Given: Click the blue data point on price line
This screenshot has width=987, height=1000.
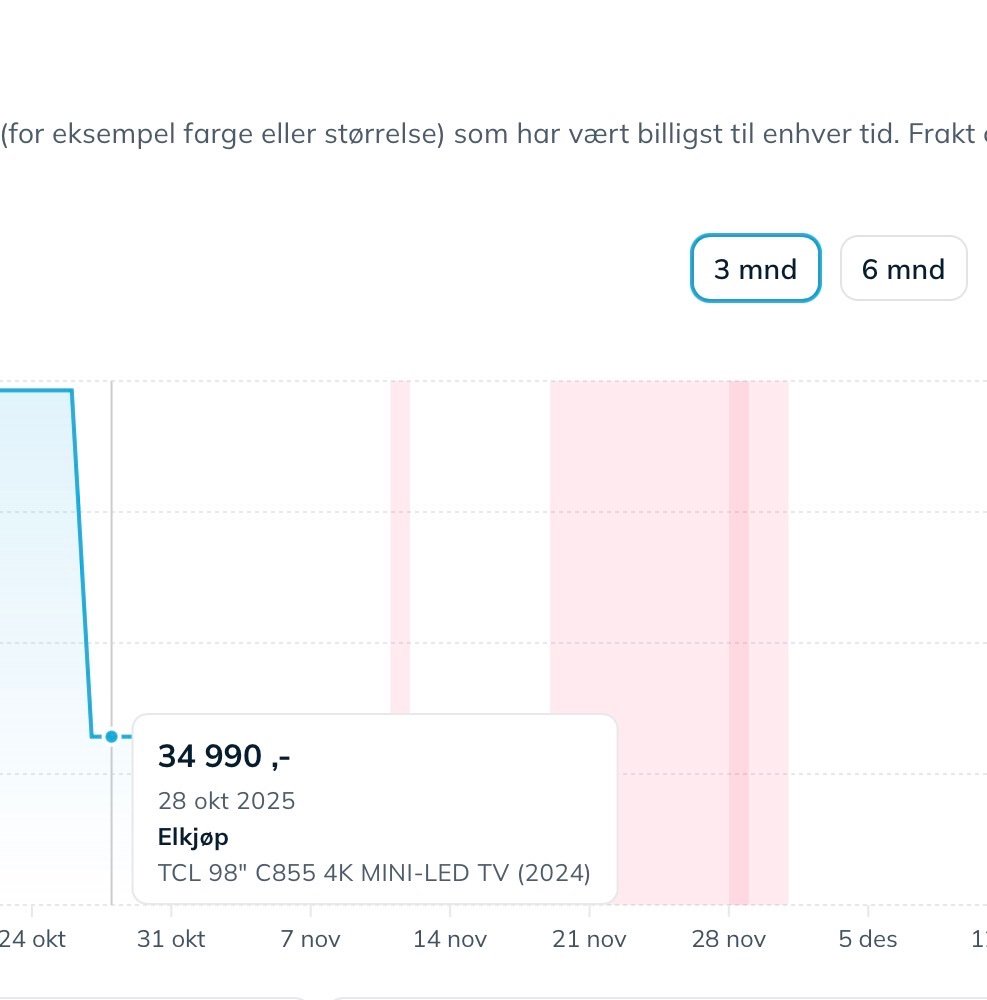Looking at the screenshot, I should click(x=112, y=737).
